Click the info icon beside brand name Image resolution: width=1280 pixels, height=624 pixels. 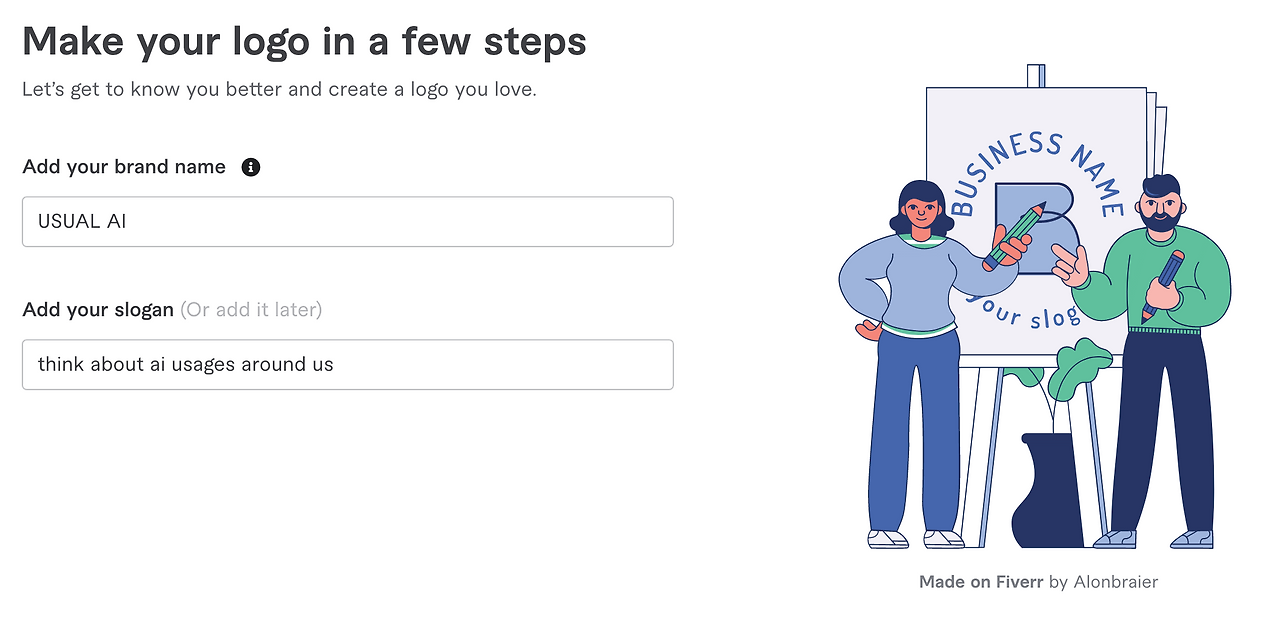tap(251, 167)
